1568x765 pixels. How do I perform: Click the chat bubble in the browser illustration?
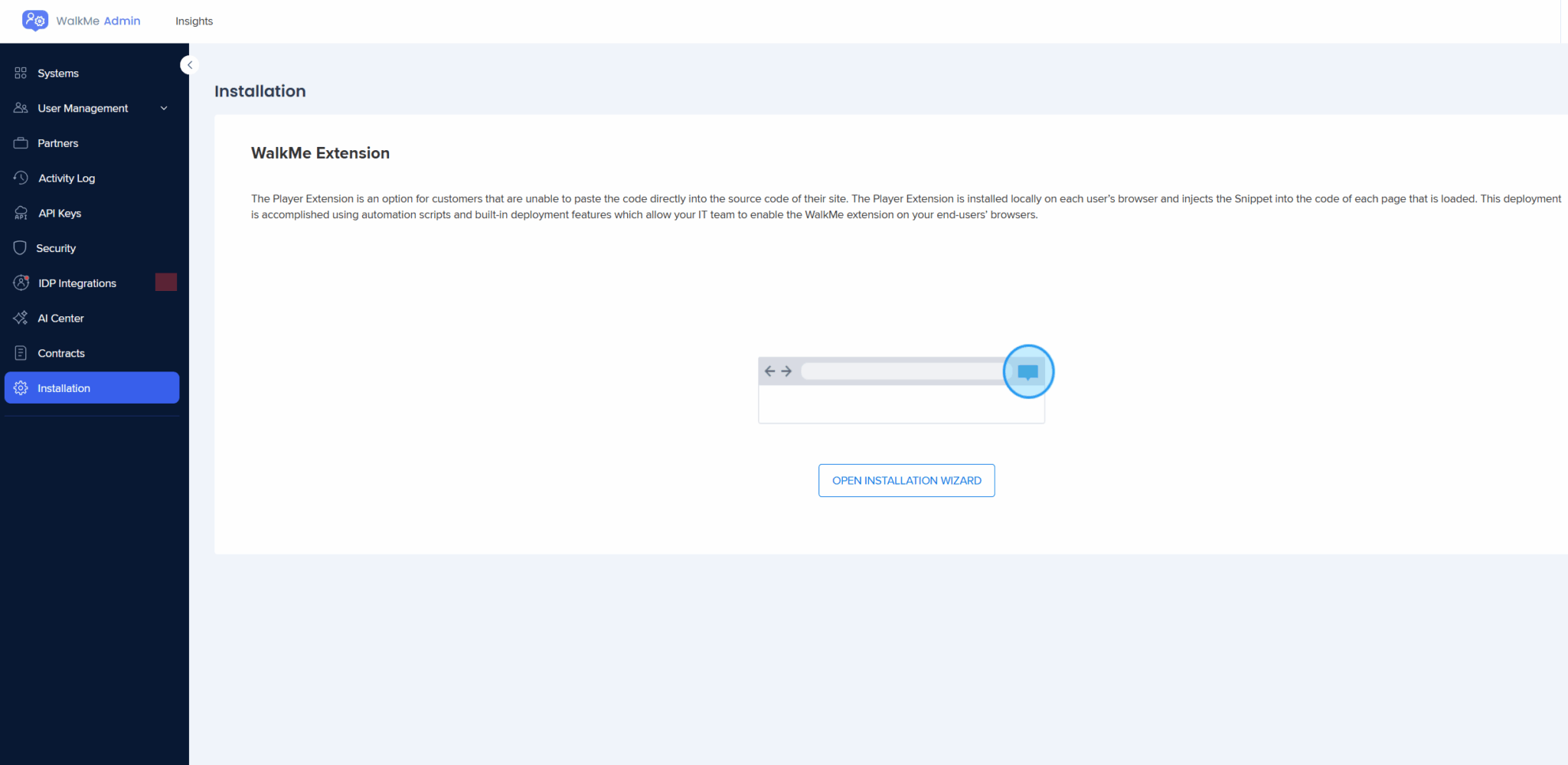(x=1027, y=371)
